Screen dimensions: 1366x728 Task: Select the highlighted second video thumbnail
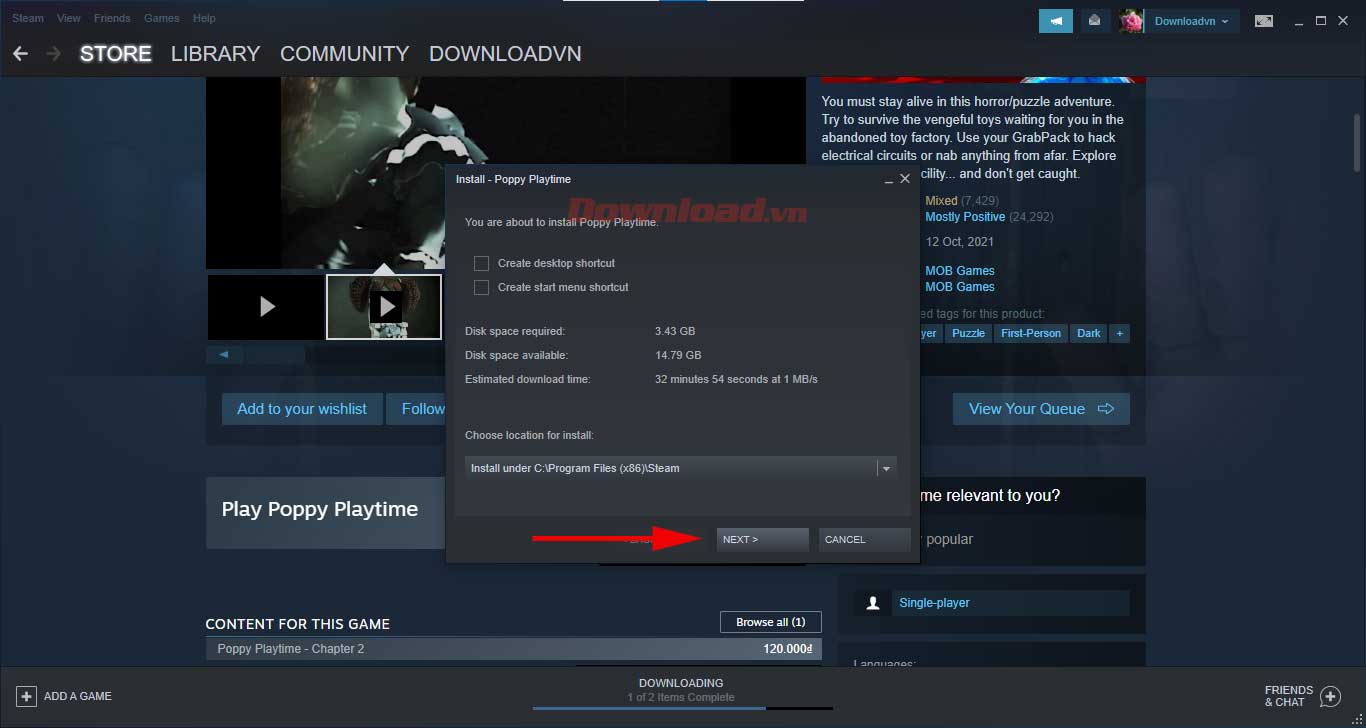(384, 307)
